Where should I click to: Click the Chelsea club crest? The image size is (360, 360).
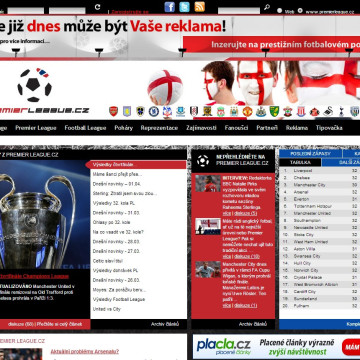point(154,111)
